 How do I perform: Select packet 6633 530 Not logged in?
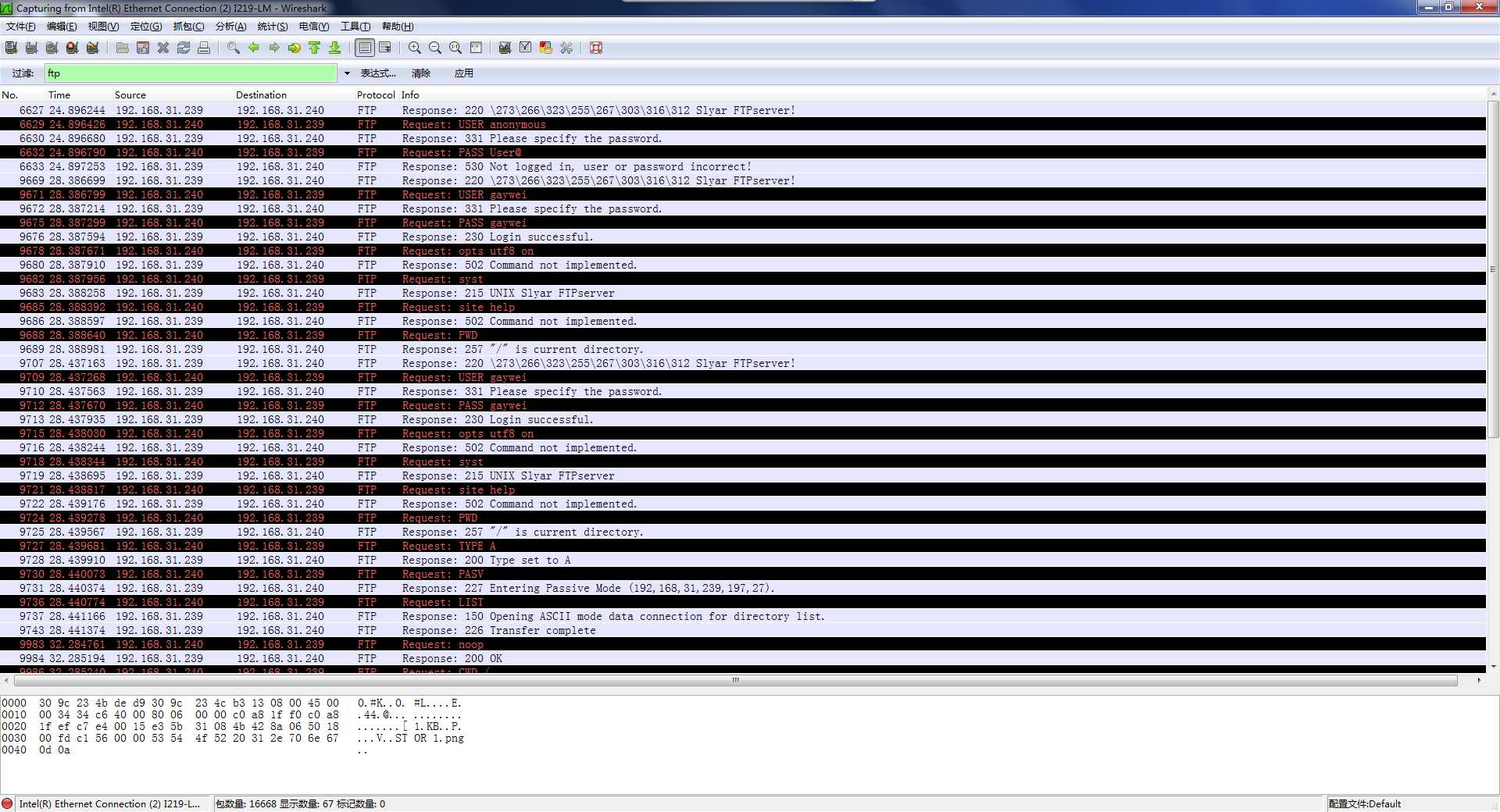pos(743,166)
